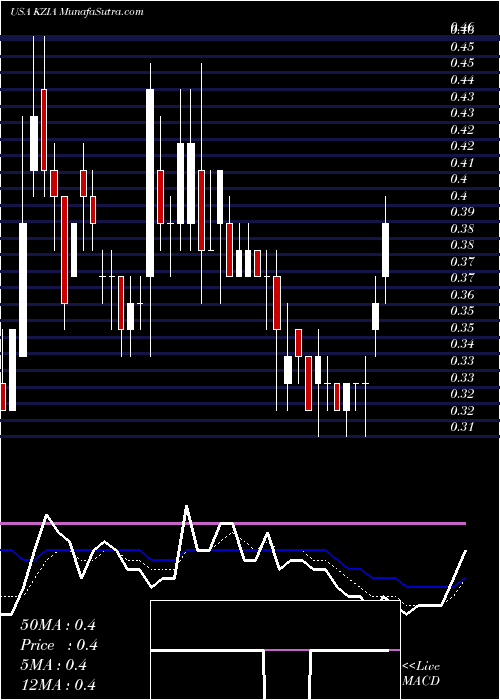Click the '5MA : 0.4' reading
The height and width of the screenshot is (700, 500).
pos(54,665)
